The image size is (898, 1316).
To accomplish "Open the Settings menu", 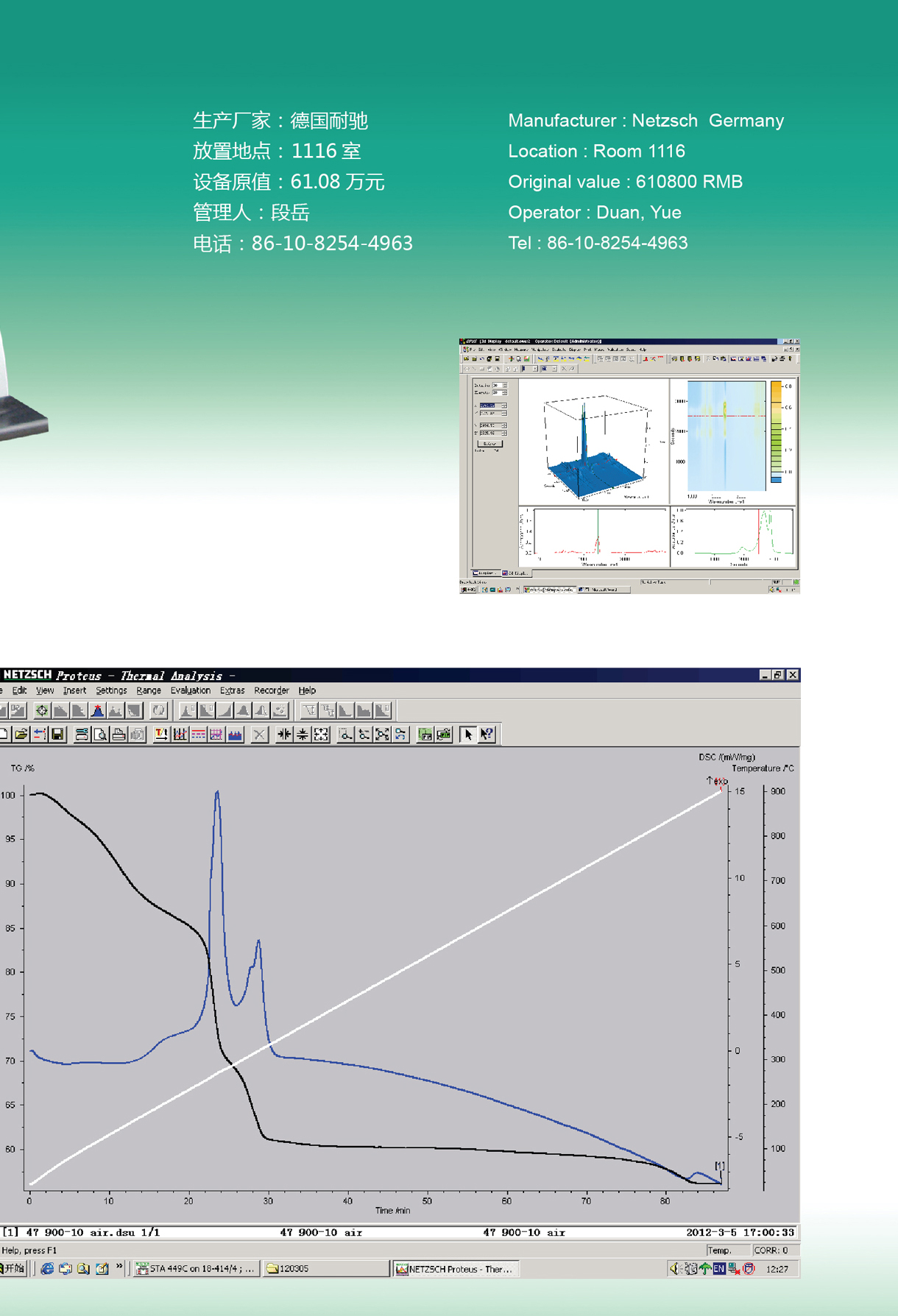I will (111, 690).
